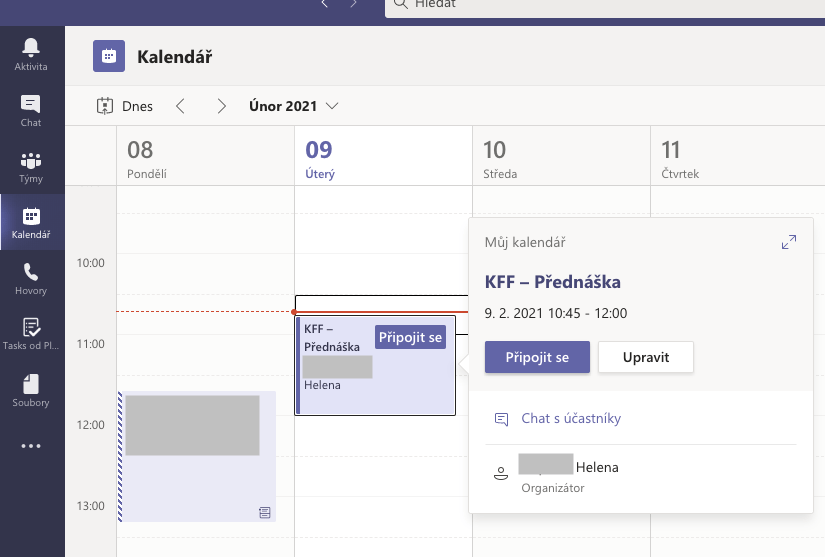825x557 pixels.
Task: Open Chat s účastníky link
Action: pyautogui.click(x=570, y=419)
